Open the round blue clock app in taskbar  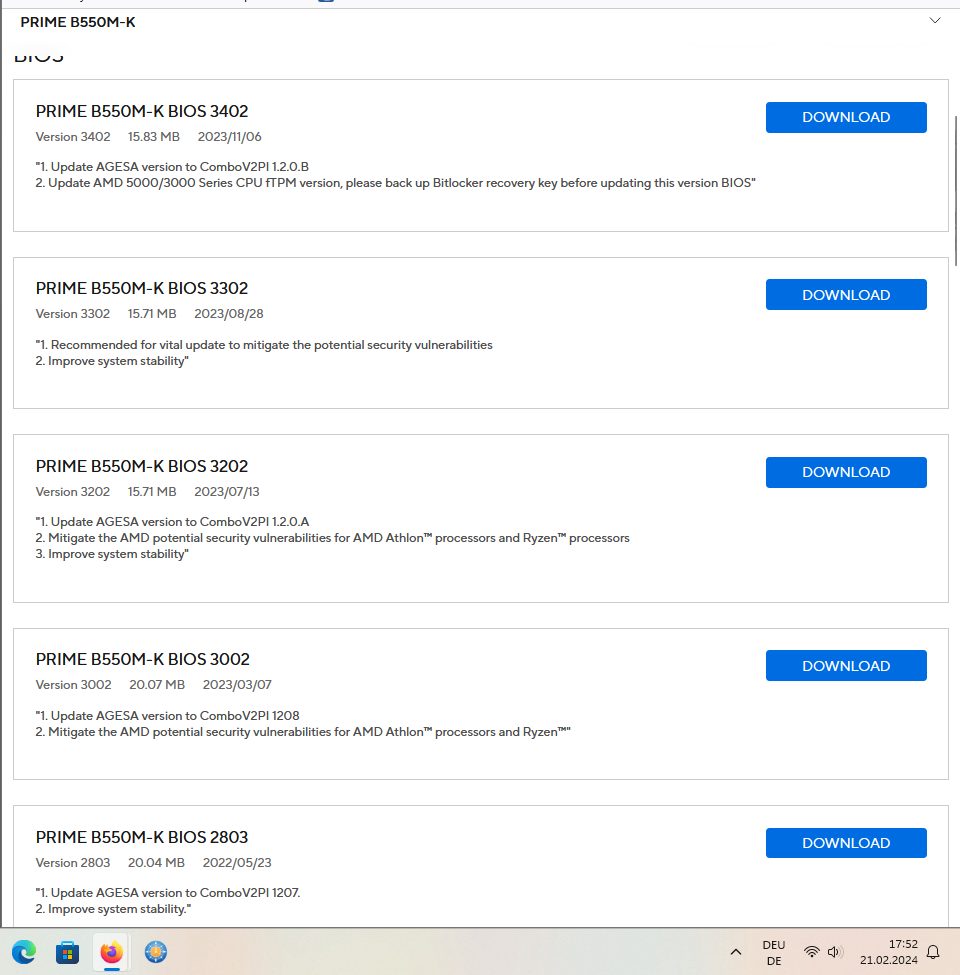(x=155, y=952)
